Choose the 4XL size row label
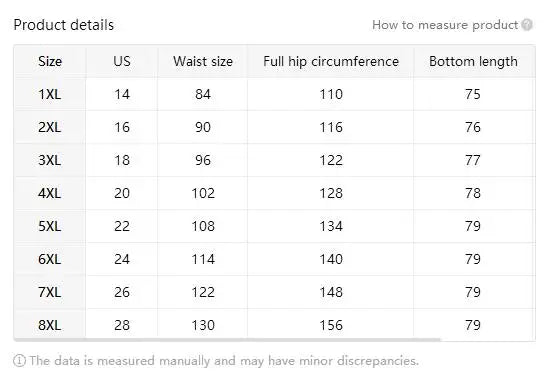This screenshot has width=559, height=386. click(x=50, y=193)
